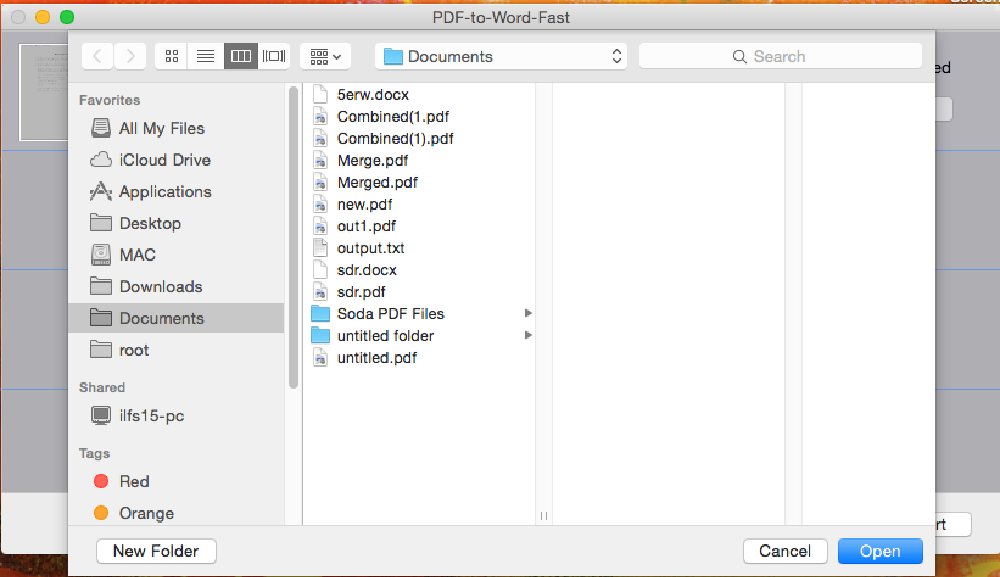Image resolution: width=1000 pixels, height=577 pixels.
Task: Select file Merged.pdf
Action: point(421,182)
